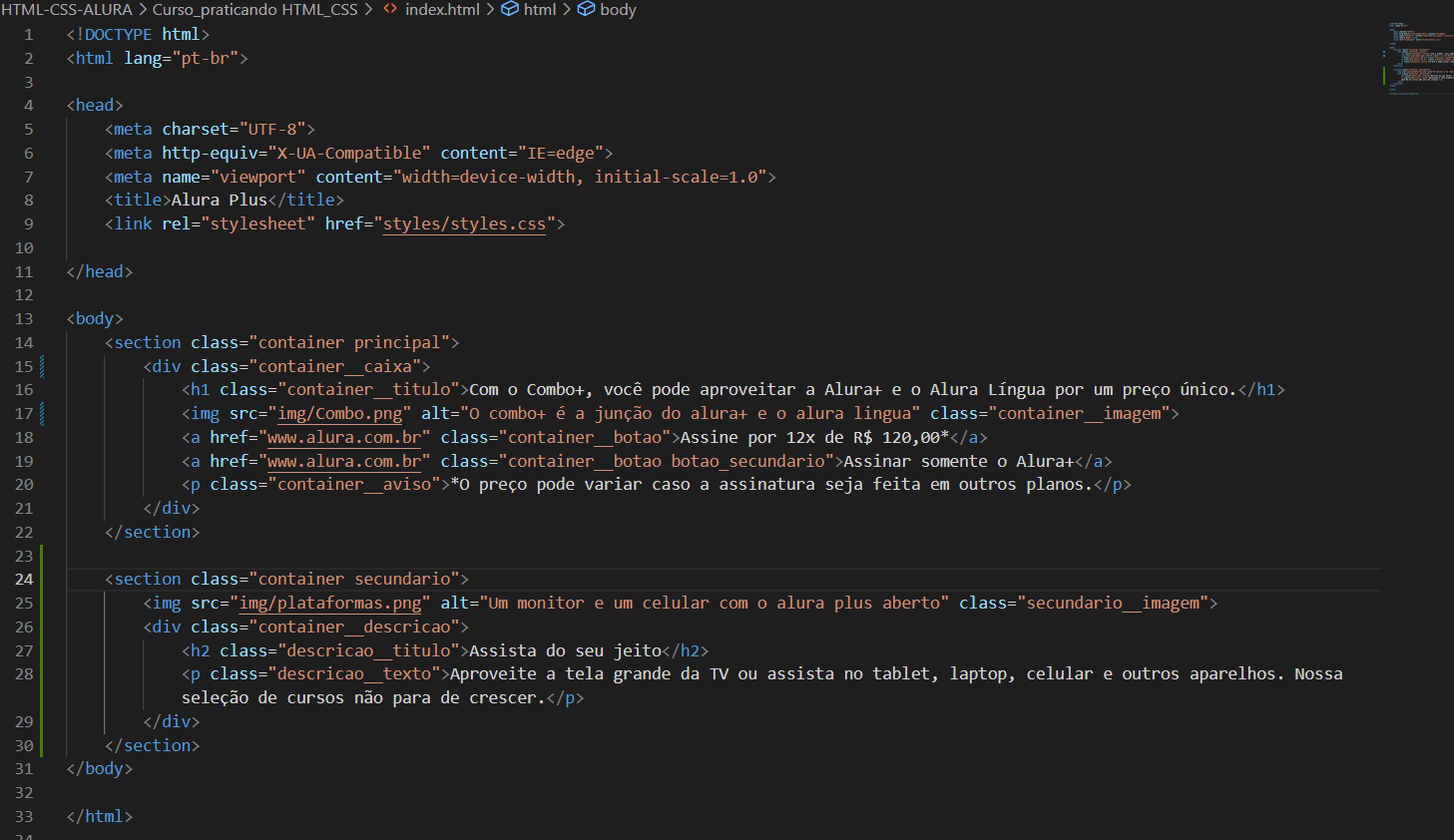Click the html element breadcrumb
Viewport: 1454px width, 840px height.
tap(540, 10)
